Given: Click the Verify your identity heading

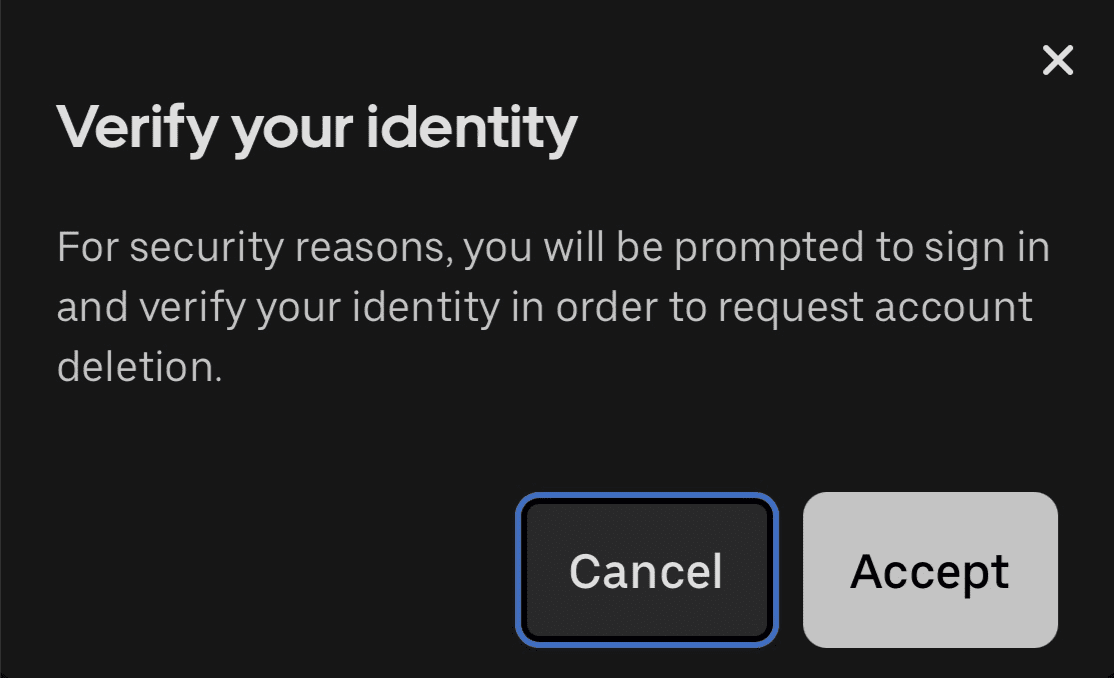Looking at the screenshot, I should click(x=318, y=127).
